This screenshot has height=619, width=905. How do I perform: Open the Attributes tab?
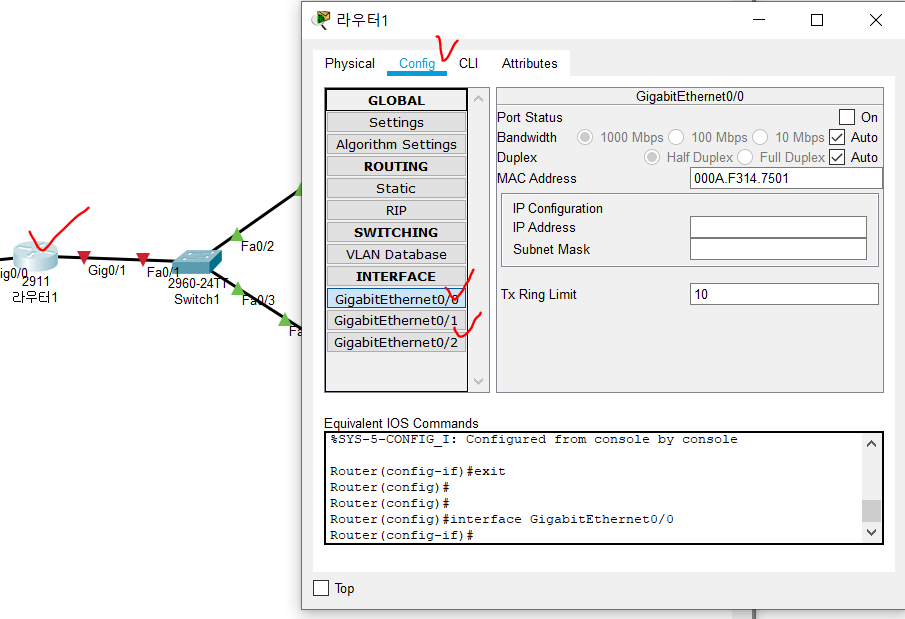[529, 64]
